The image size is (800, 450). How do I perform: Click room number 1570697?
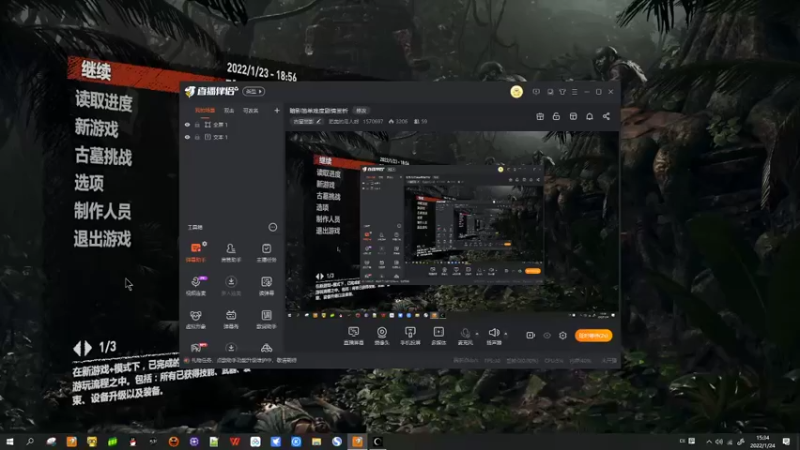[x=373, y=121]
